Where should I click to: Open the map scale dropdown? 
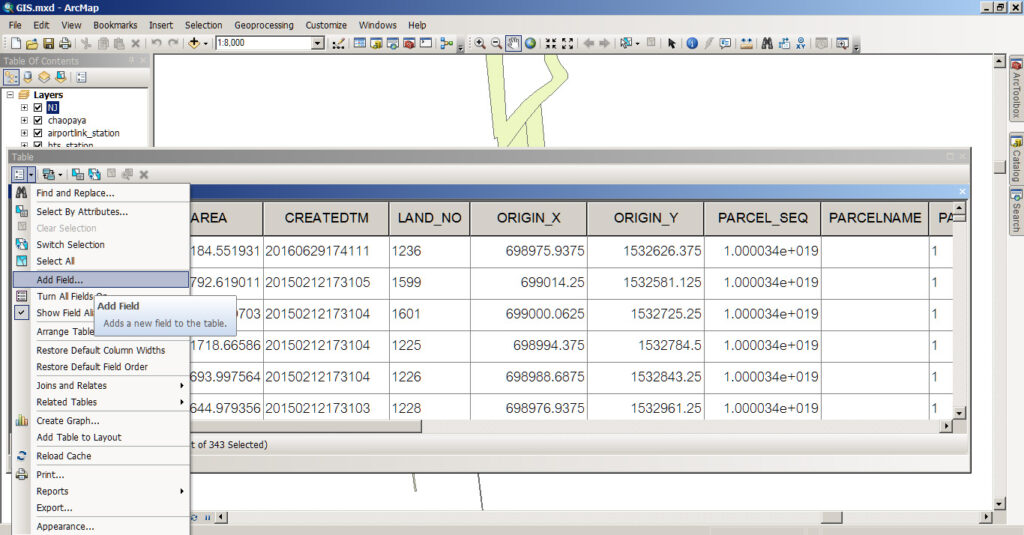pyautogui.click(x=318, y=43)
